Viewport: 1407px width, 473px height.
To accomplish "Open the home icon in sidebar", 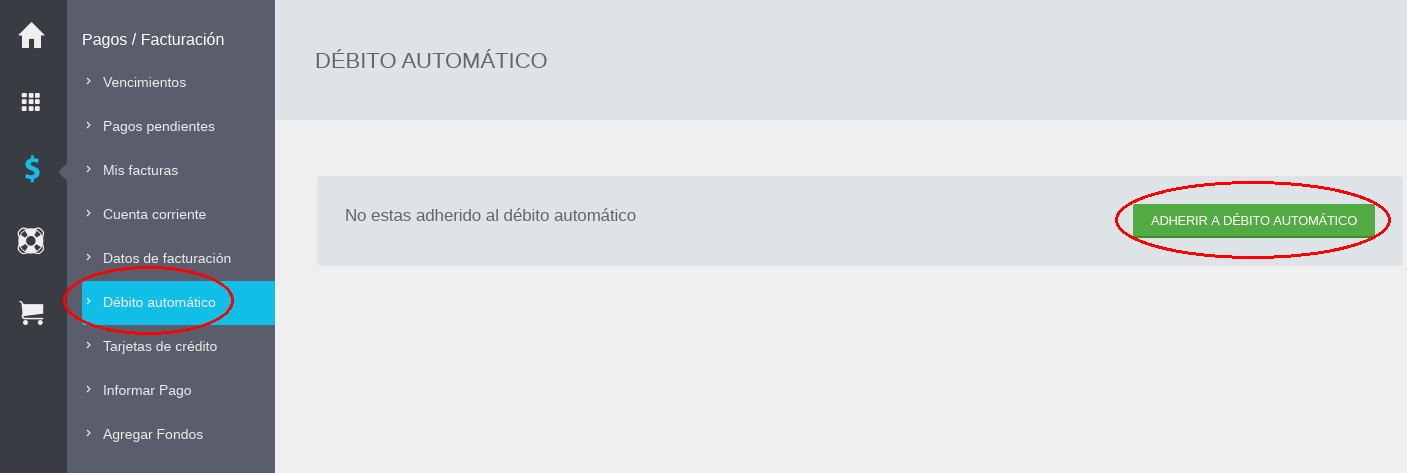I will pos(32,35).
